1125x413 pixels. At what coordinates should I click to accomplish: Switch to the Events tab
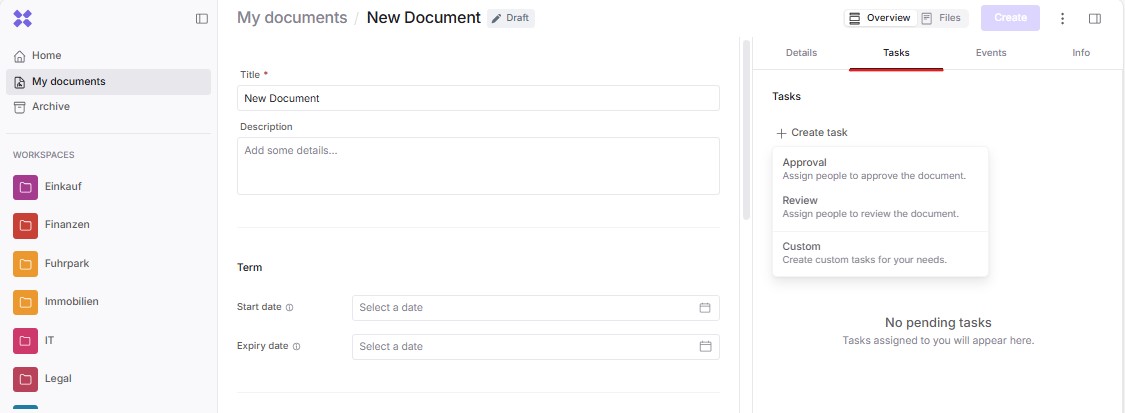click(991, 53)
